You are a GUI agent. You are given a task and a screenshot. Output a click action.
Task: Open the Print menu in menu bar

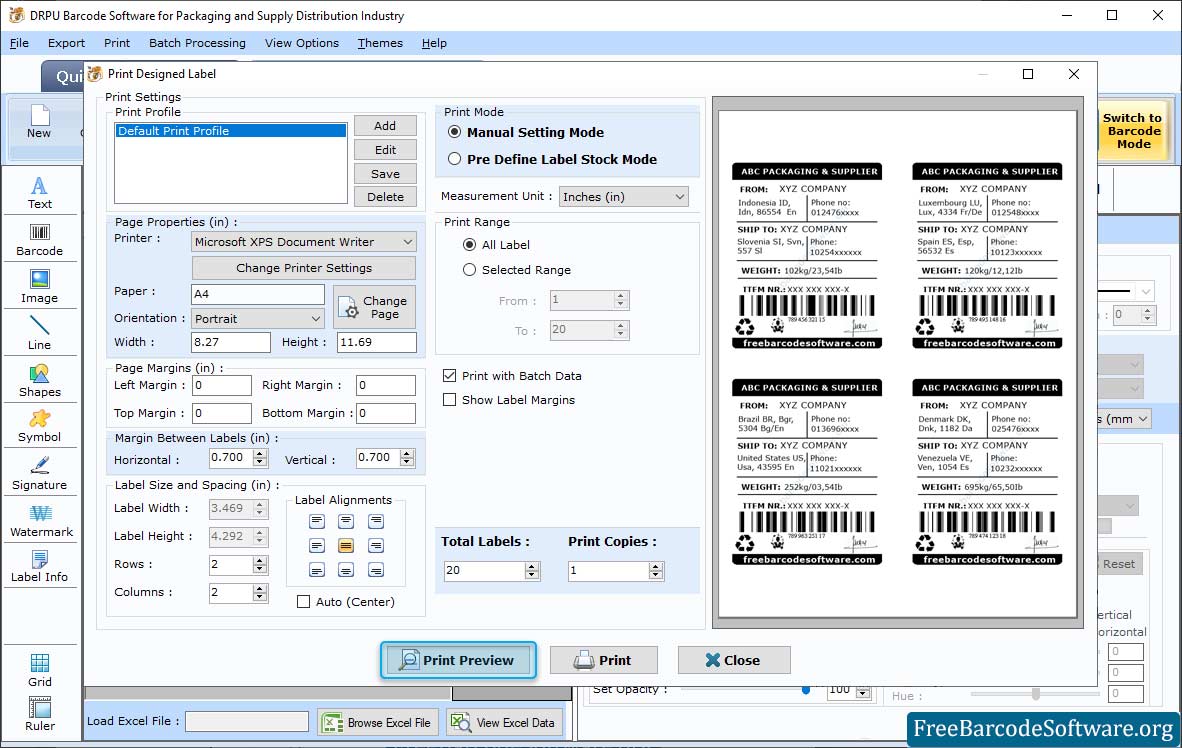pyautogui.click(x=117, y=43)
